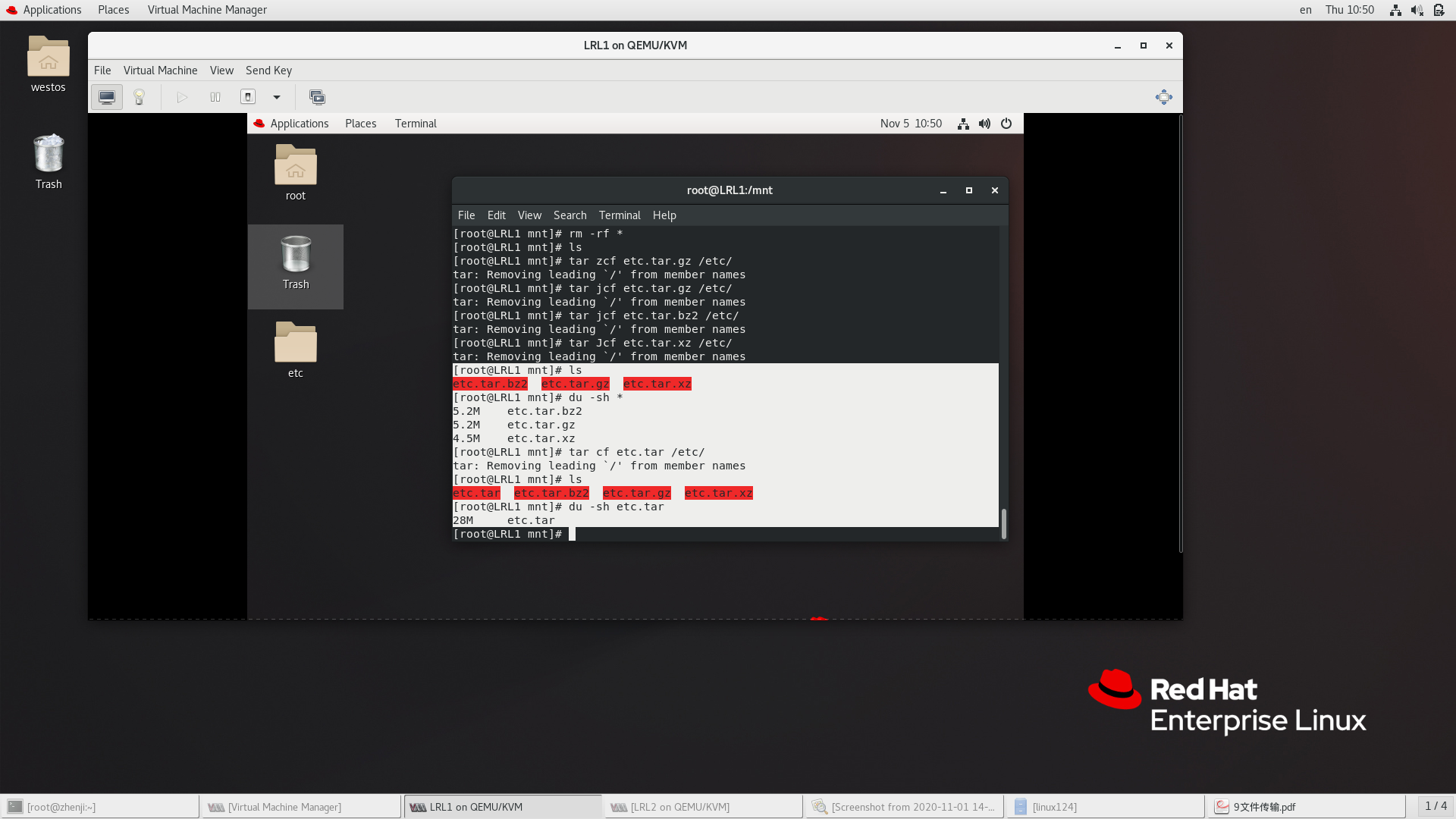Click host volume icon in system tray
The width and height of the screenshot is (1456, 819).
click(1417, 10)
